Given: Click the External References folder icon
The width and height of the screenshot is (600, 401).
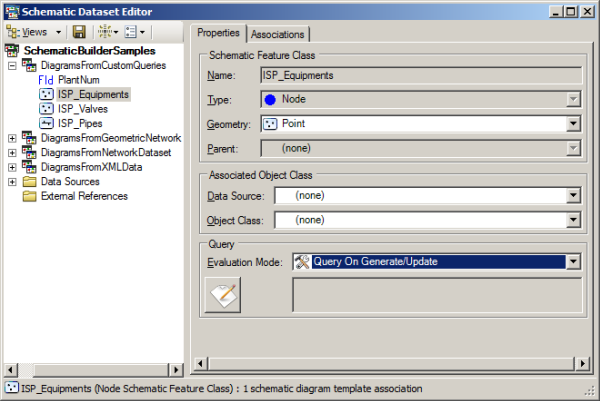Looking at the screenshot, I should (x=29, y=196).
